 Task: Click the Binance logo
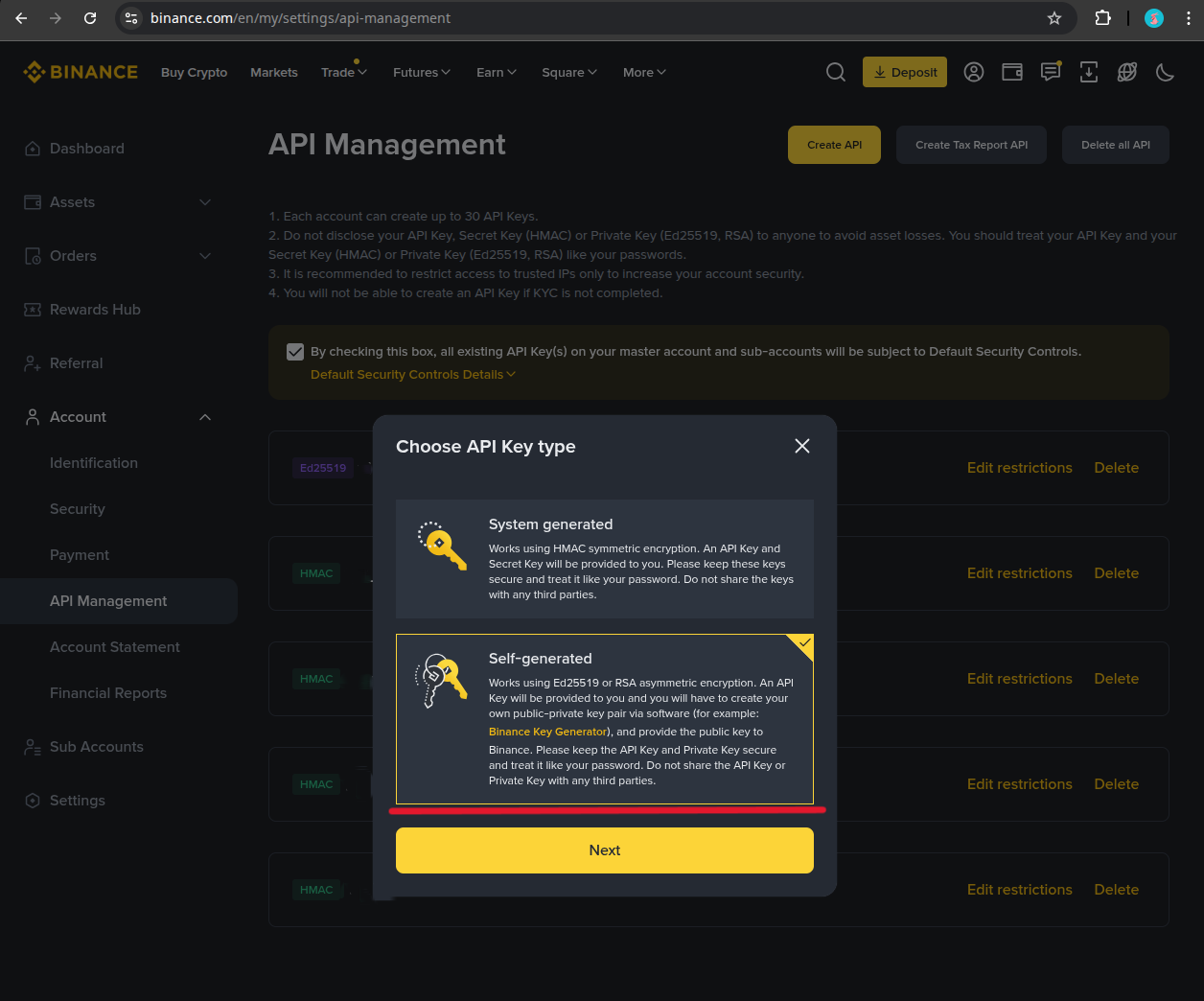[81, 72]
